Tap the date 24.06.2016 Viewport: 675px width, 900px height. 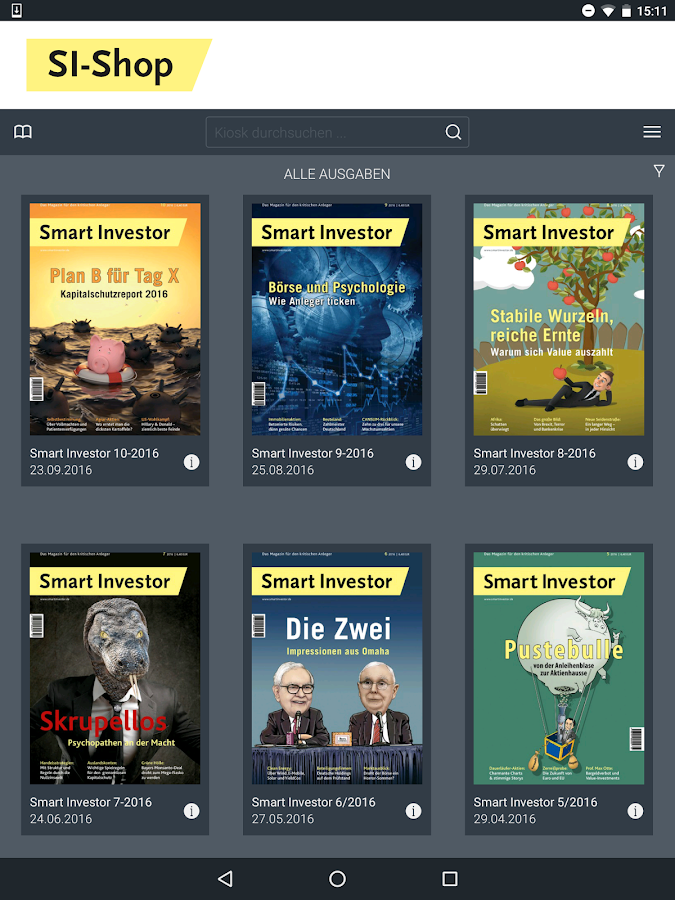tap(61, 819)
